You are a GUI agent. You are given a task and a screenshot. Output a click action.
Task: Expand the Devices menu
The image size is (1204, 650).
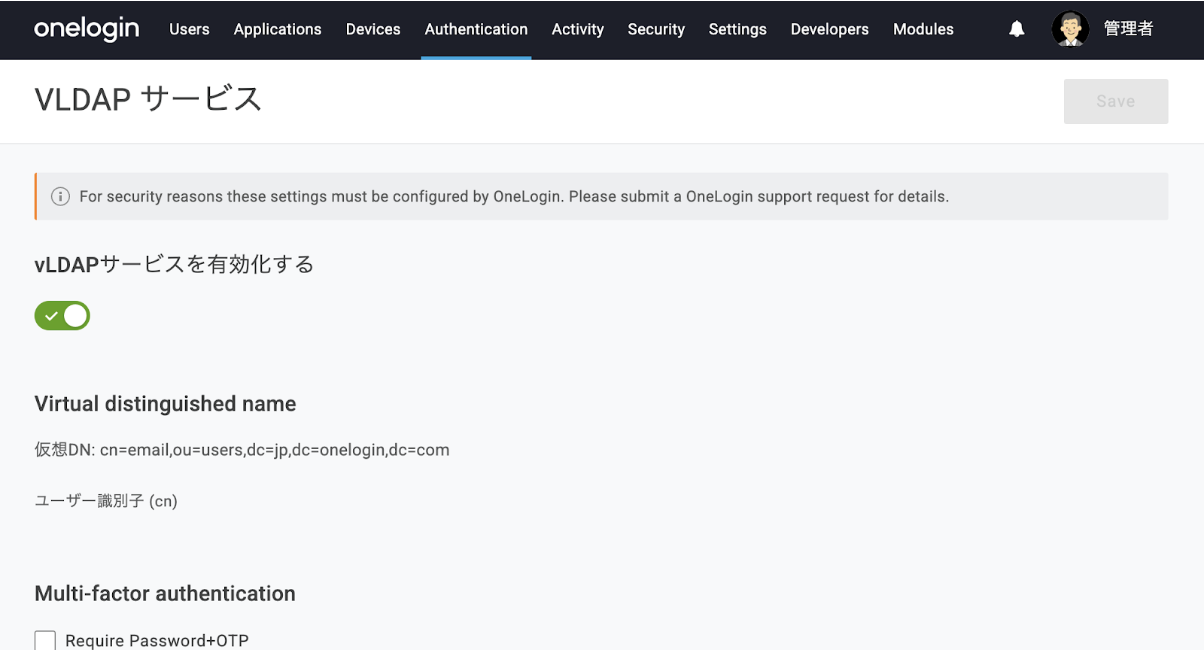(x=373, y=29)
